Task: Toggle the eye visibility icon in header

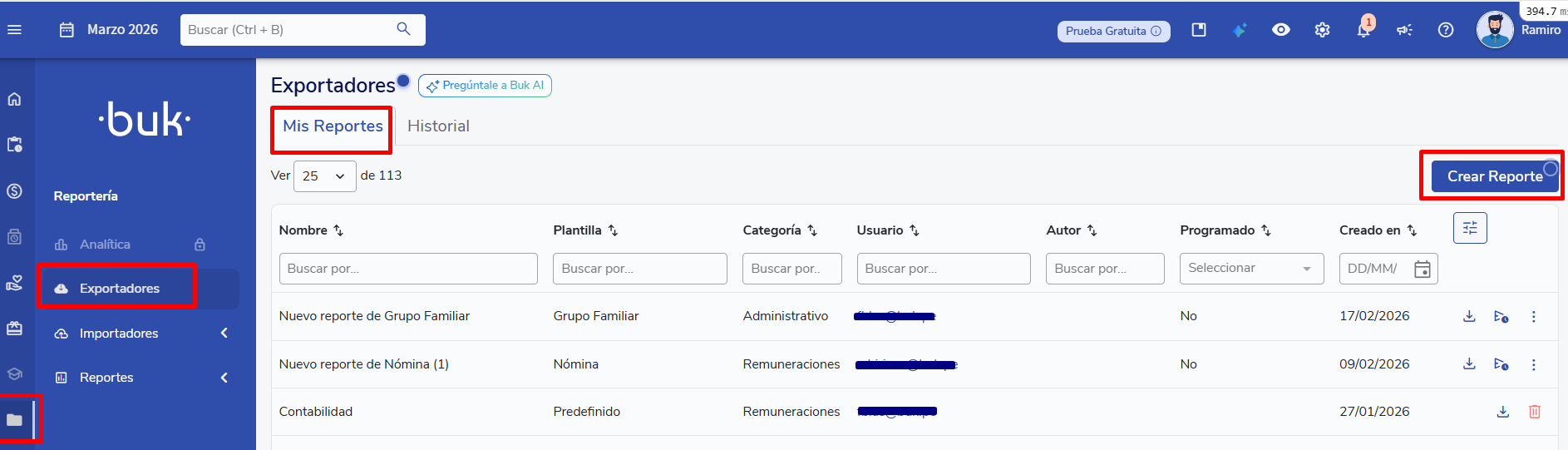Action: (x=1281, y=30)
